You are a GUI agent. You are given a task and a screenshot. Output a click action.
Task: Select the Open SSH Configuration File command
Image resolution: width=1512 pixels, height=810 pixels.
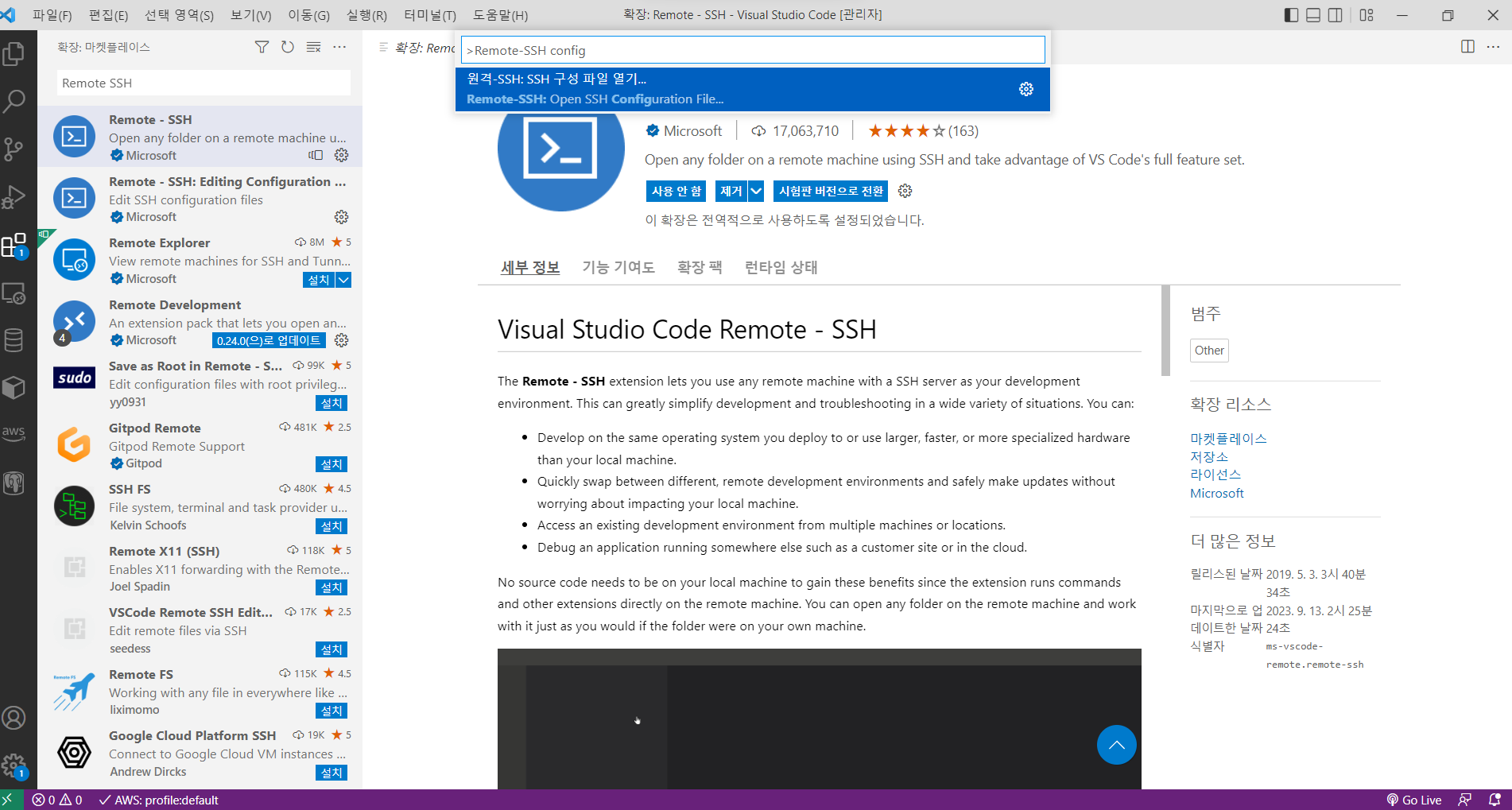pyautogui.click(x=752, y=89)
